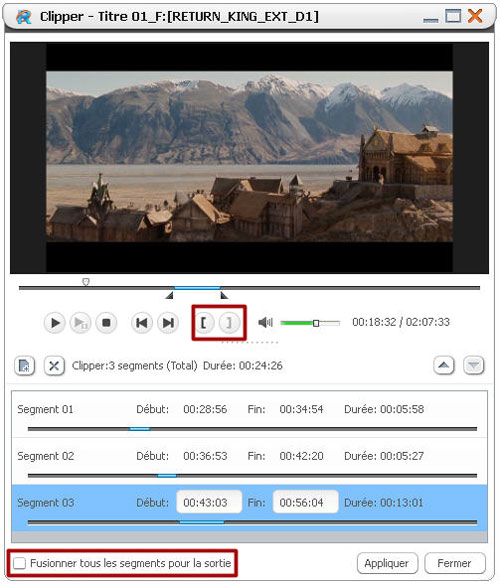Screen dimensions: 500x584
Task: Click Segment 03 mini timeline bar
Action: pyautogui.click(x=252, y=522)
